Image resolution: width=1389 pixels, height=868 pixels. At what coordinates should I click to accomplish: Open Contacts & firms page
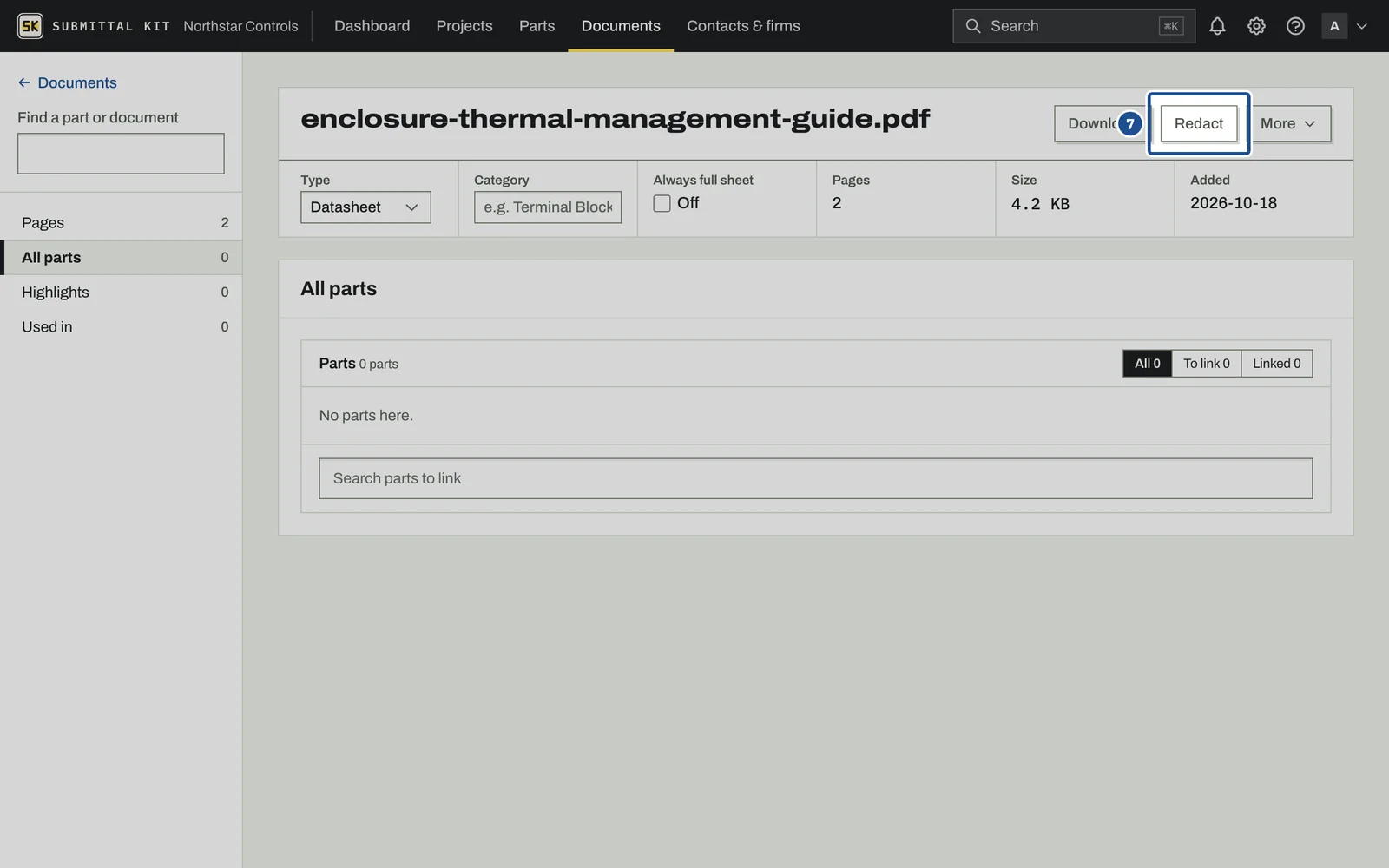743,26
